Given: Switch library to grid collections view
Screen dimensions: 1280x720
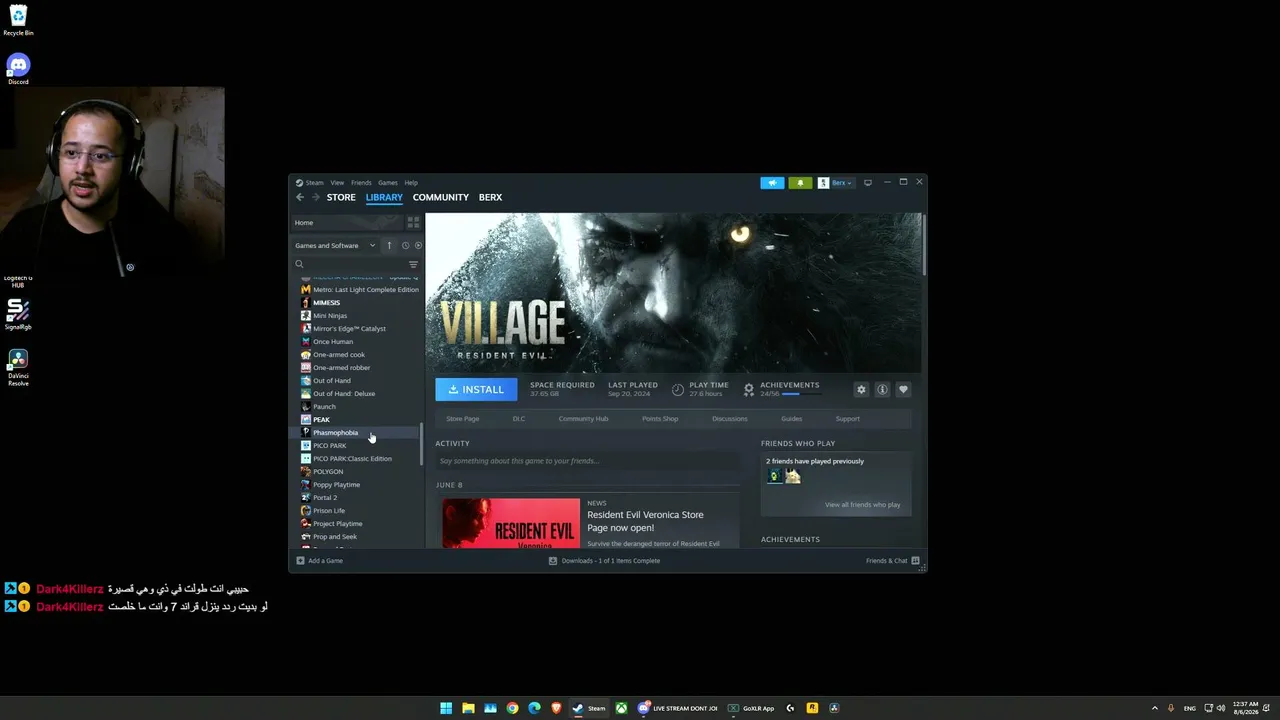Looking at the screenshot, I should point(413,223).
